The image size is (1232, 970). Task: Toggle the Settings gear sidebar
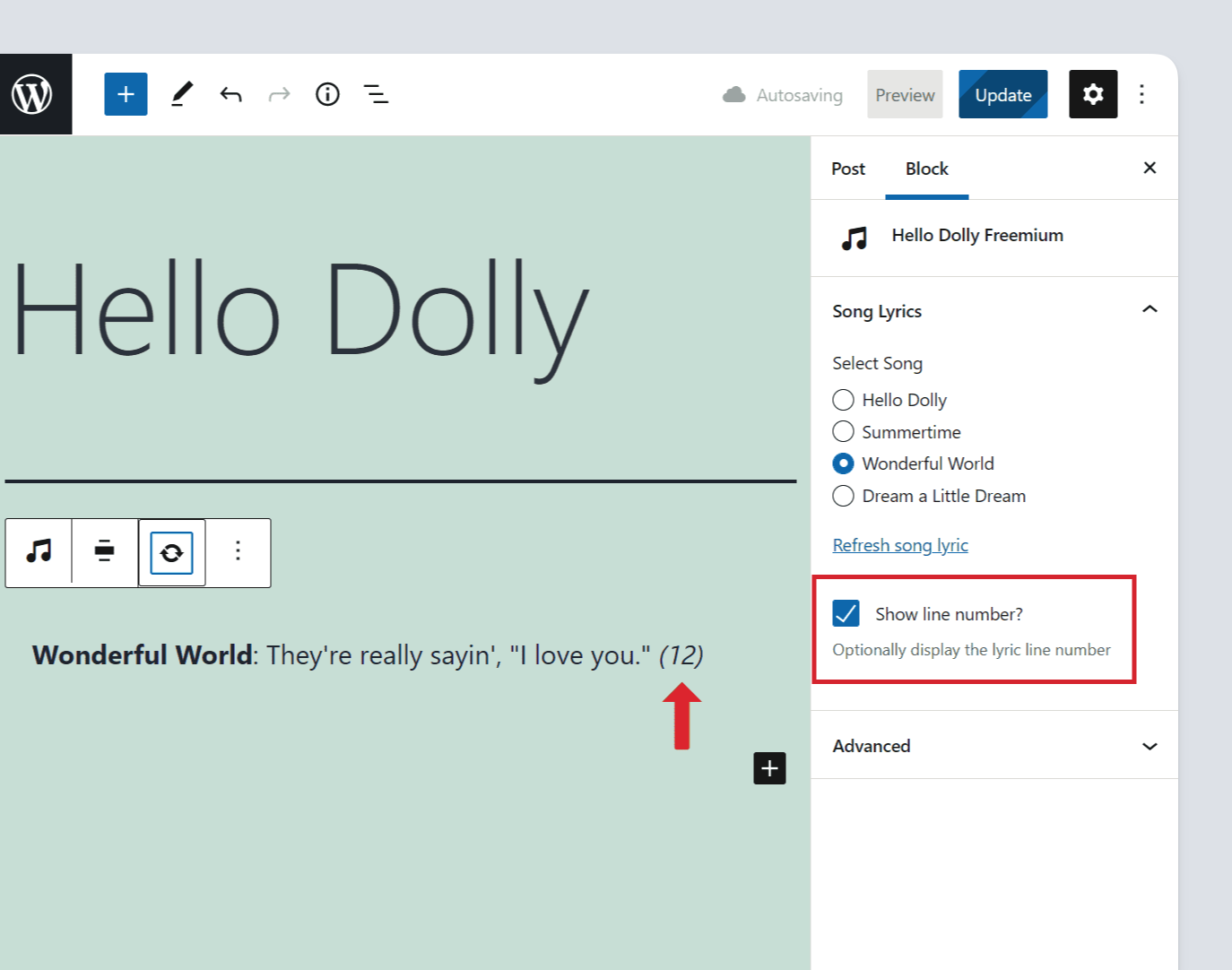point(1093,94)
